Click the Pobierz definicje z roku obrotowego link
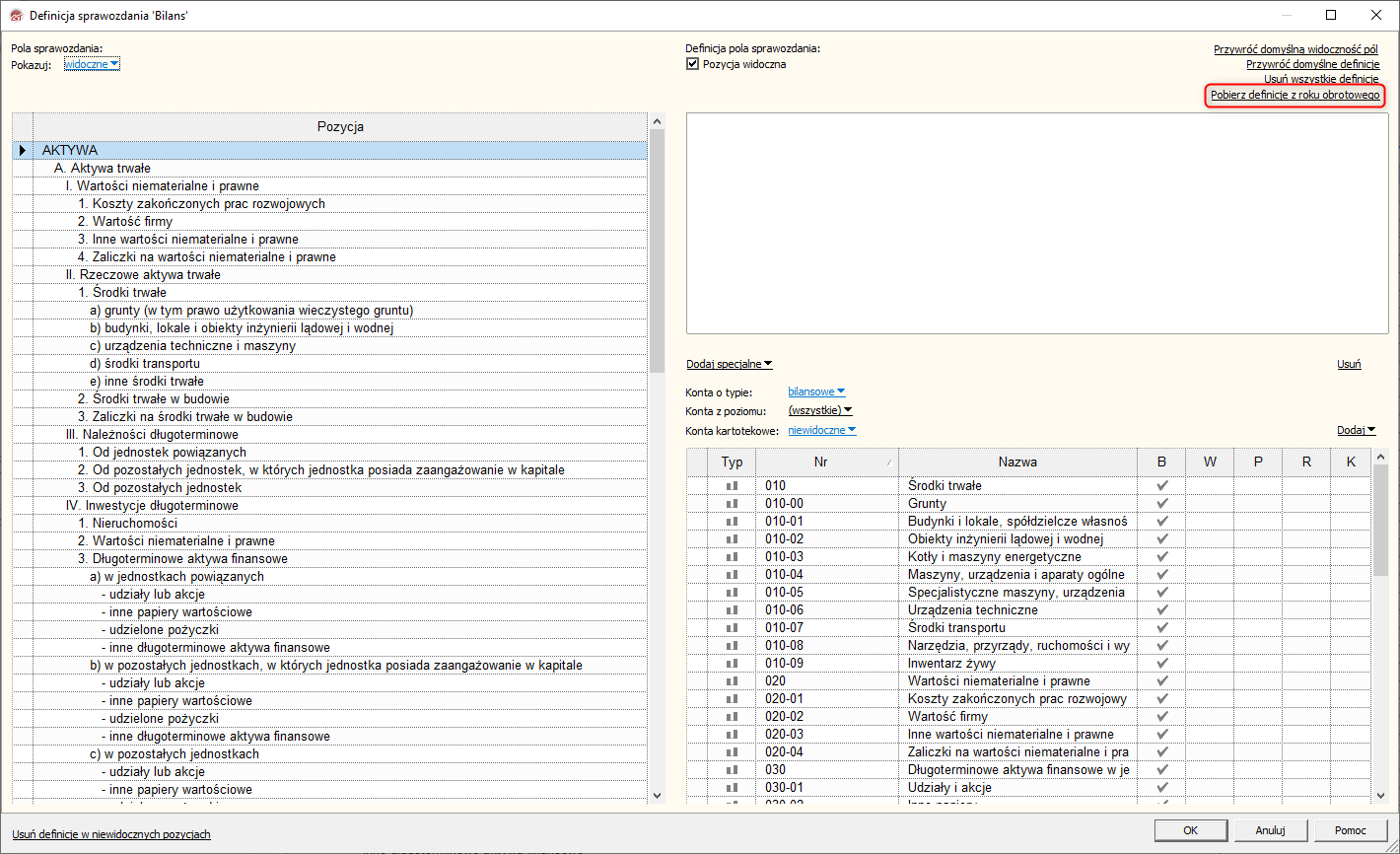 point(1295,96)
